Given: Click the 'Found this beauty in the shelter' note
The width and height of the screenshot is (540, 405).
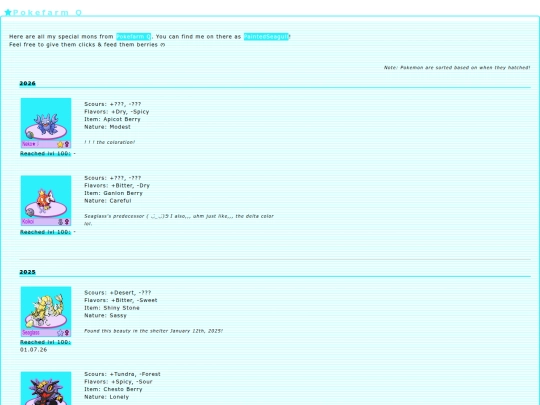Looking at the screenshot, I should point(154,331).
